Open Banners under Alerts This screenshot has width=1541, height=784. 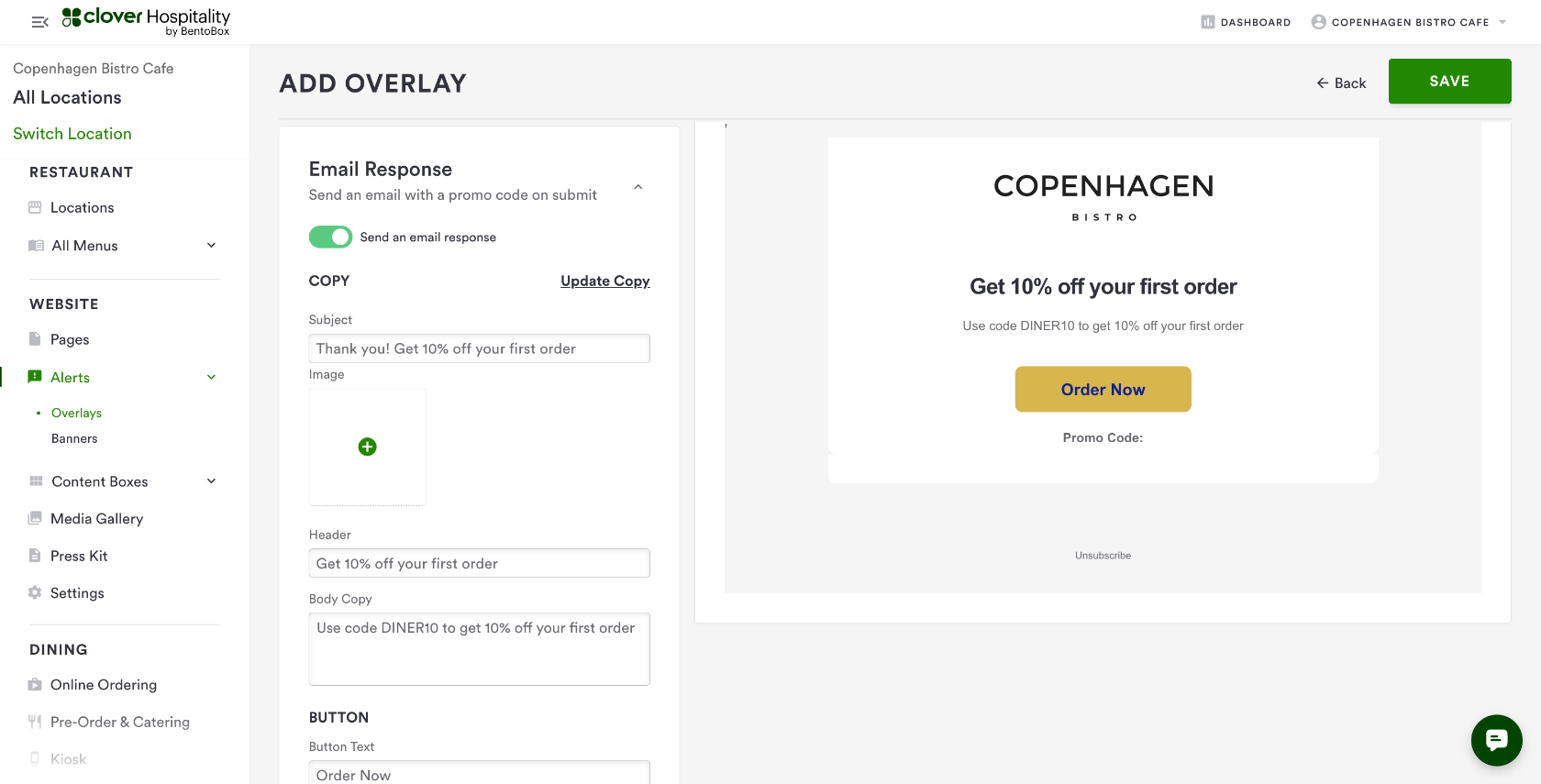click(x=74, y=438)
